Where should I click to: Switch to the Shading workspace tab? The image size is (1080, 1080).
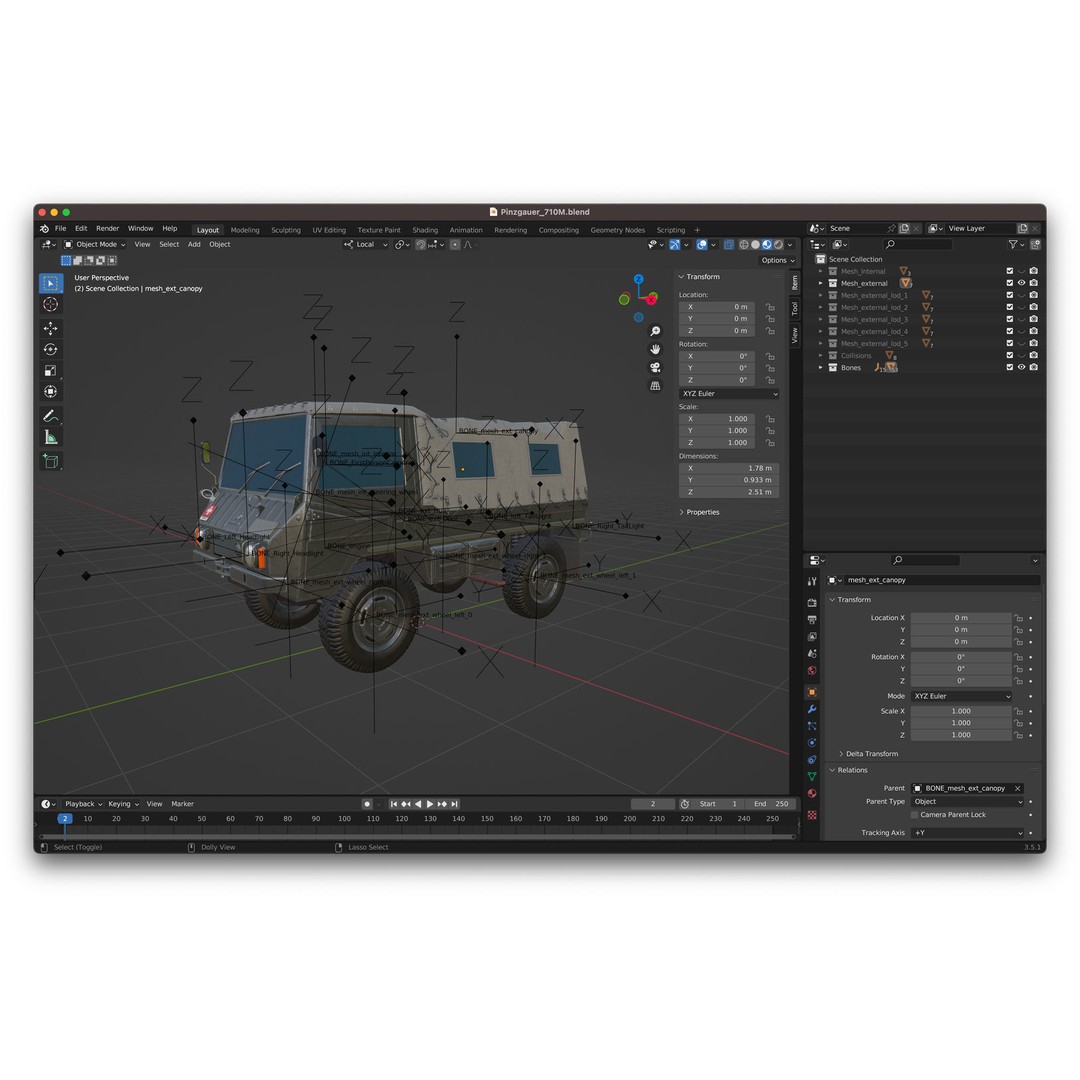coord(425,230)
